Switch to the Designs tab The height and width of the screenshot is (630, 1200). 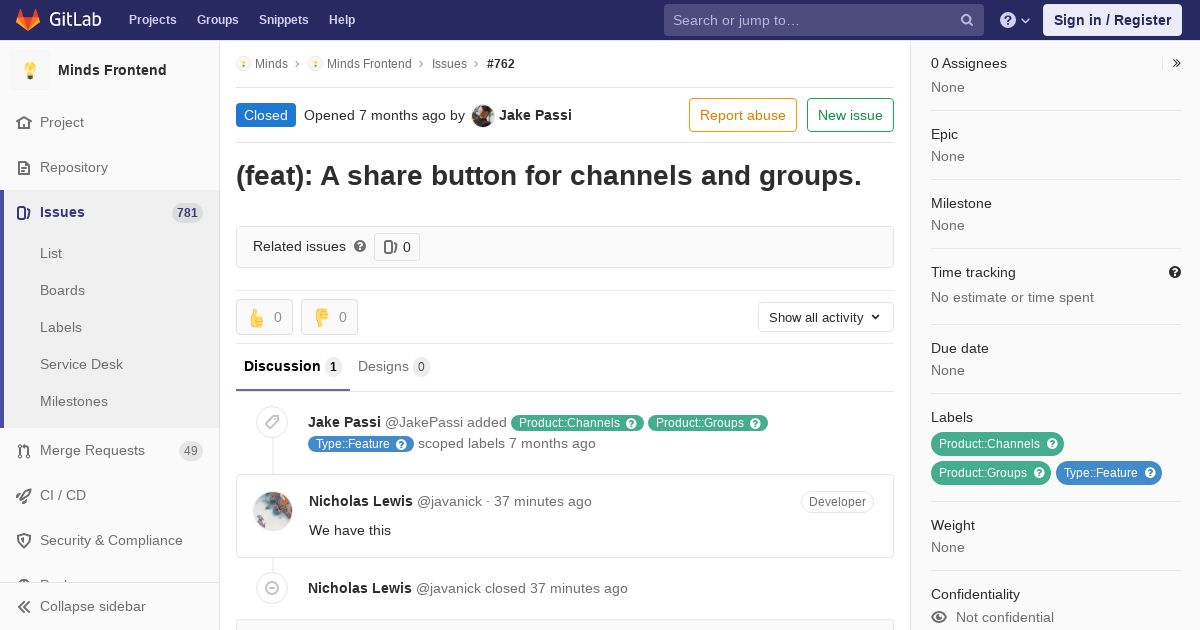tap(394, 367)
